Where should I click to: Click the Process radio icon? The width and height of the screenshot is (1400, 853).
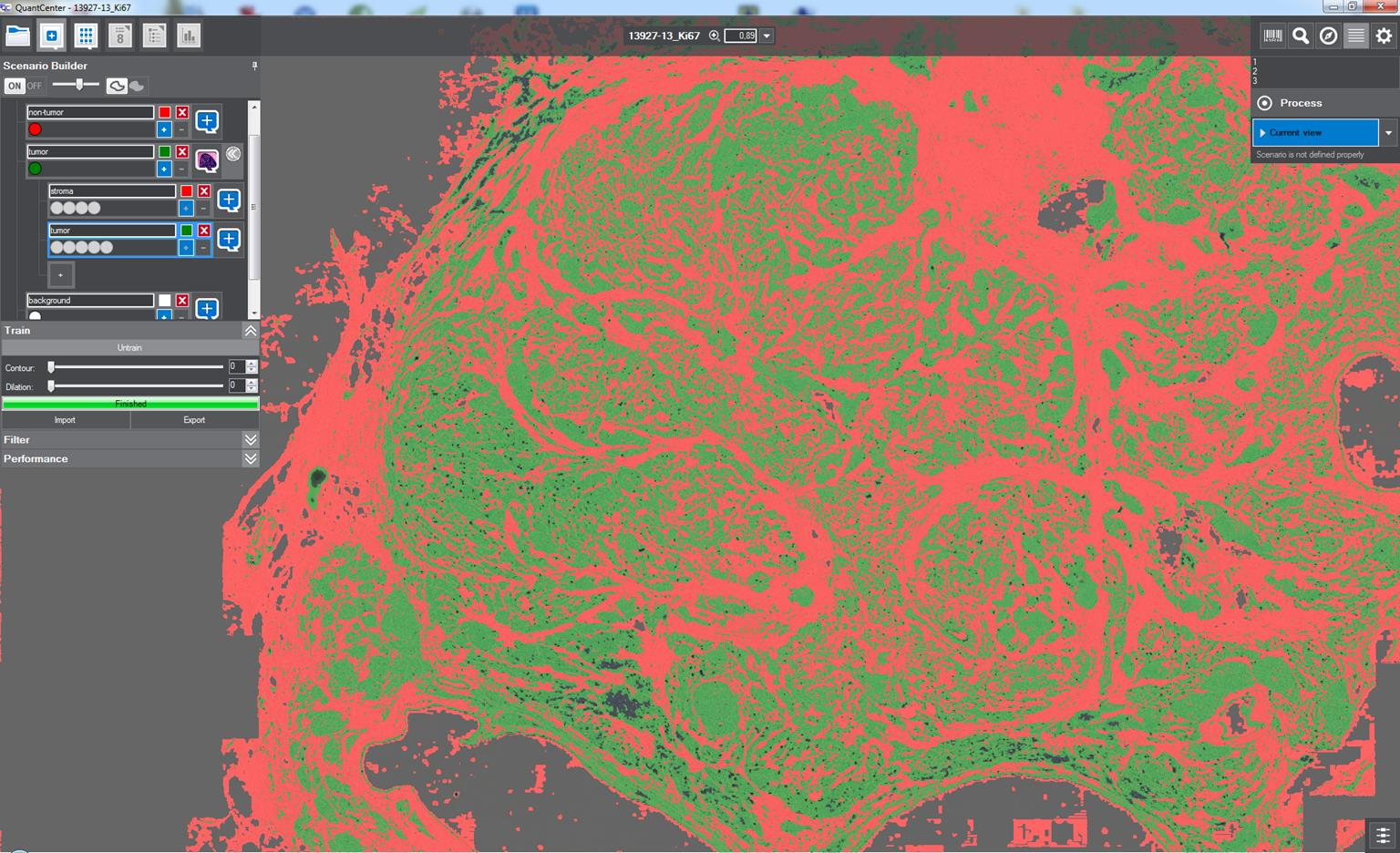tap(1264, 103)
